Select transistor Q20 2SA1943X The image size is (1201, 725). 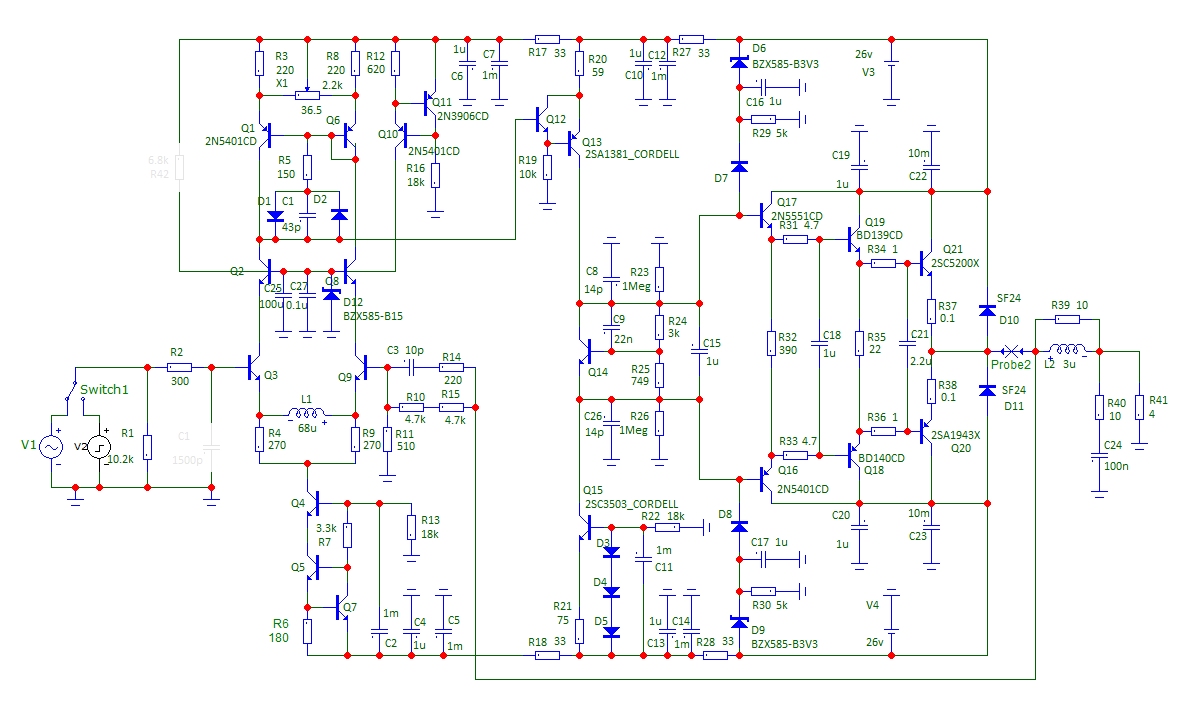tap(925, 432)
